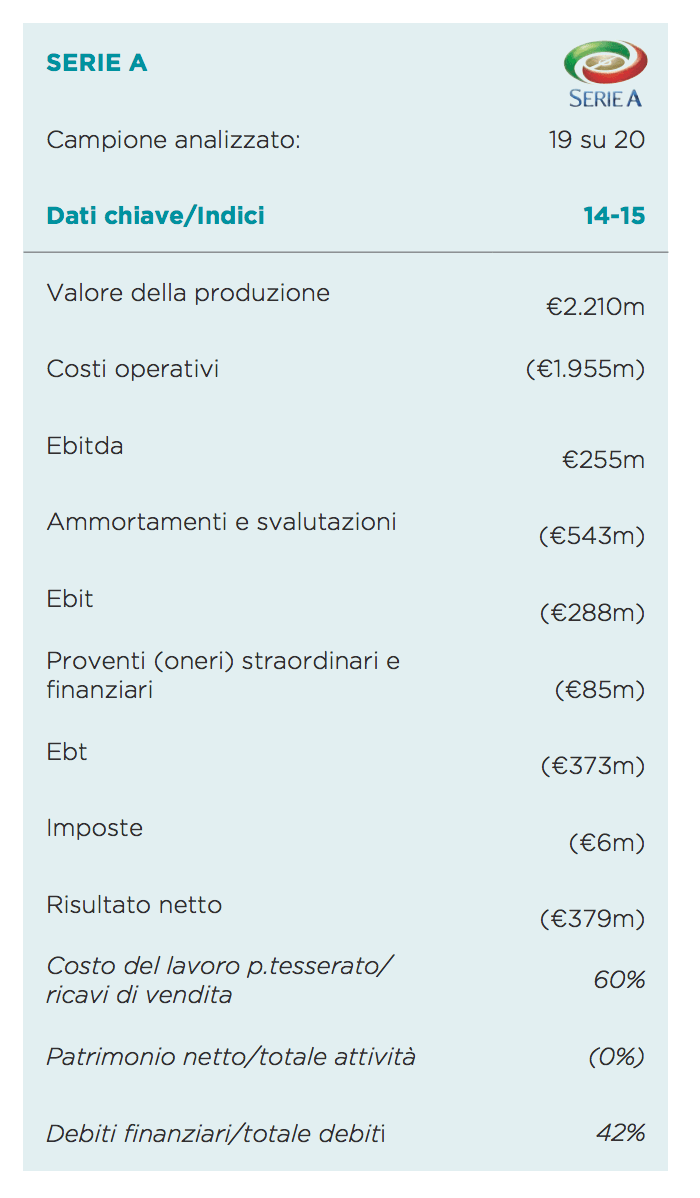The height and width of the screenshot is (1198, 700).
Task: Select the (€373m) Ebt value
Action: pos(592,766)
